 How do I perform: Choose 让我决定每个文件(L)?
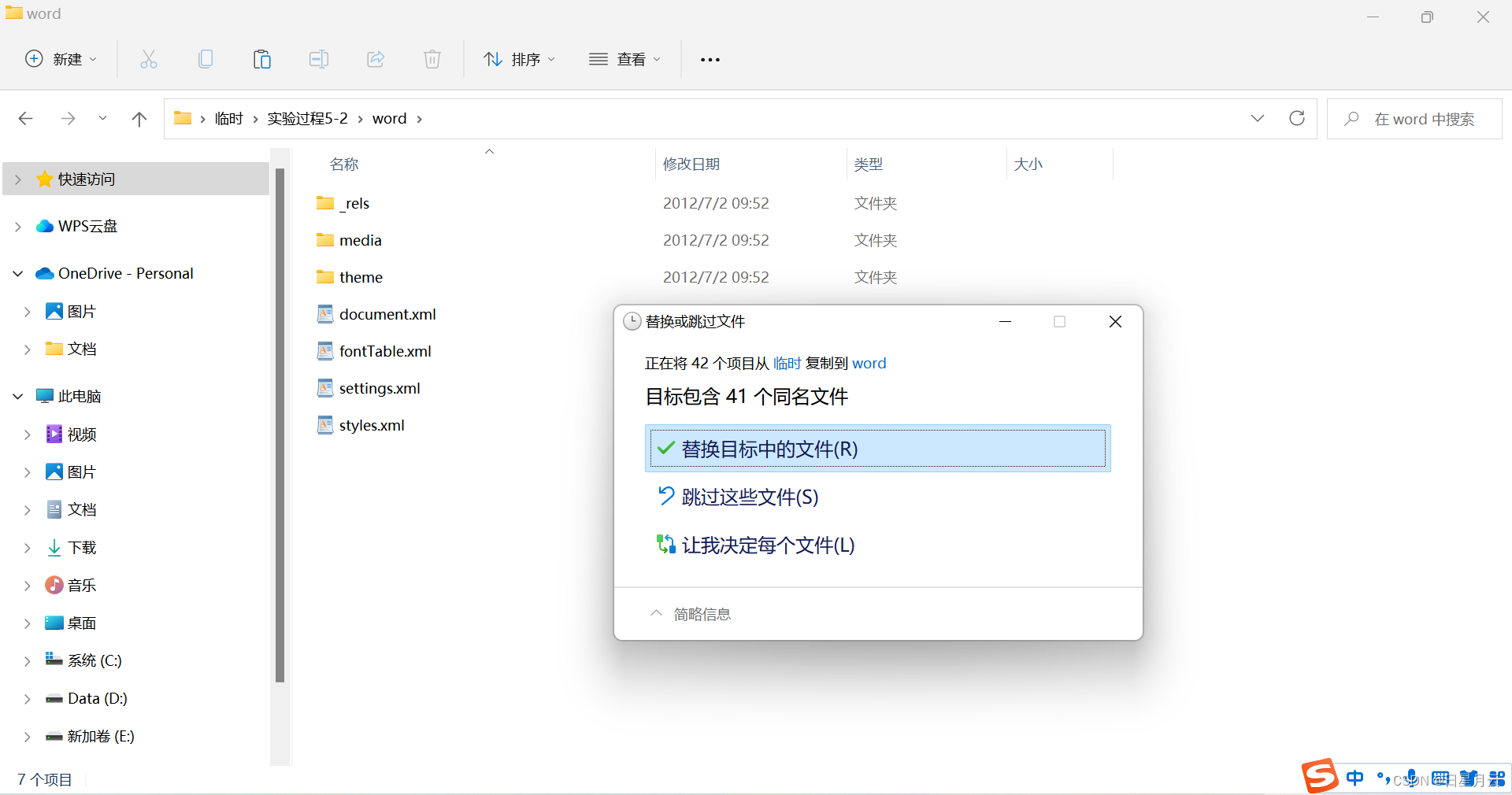(x=878, y=545)
